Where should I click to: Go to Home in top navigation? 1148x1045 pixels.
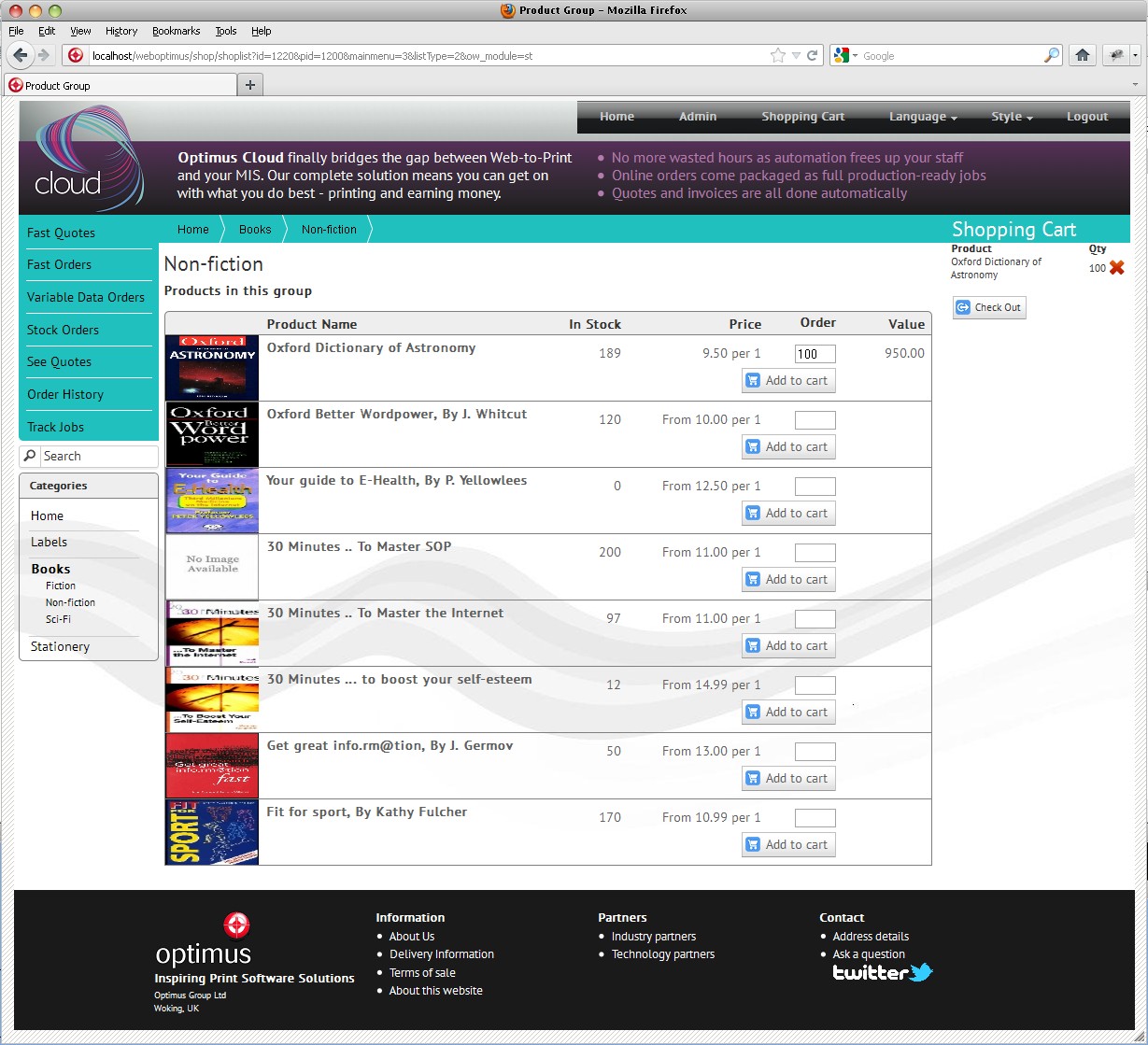617,117
